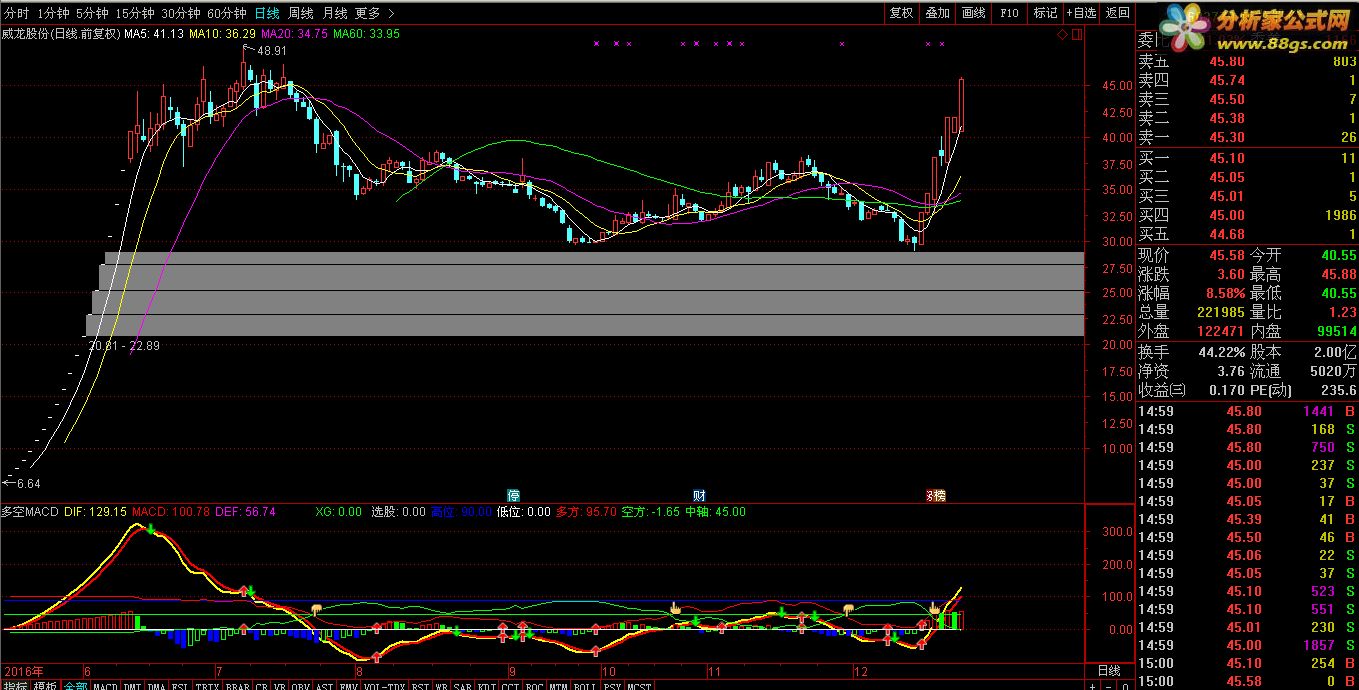Open F10 company info
Screen dimensions: 1359x690
point(1009,13)
